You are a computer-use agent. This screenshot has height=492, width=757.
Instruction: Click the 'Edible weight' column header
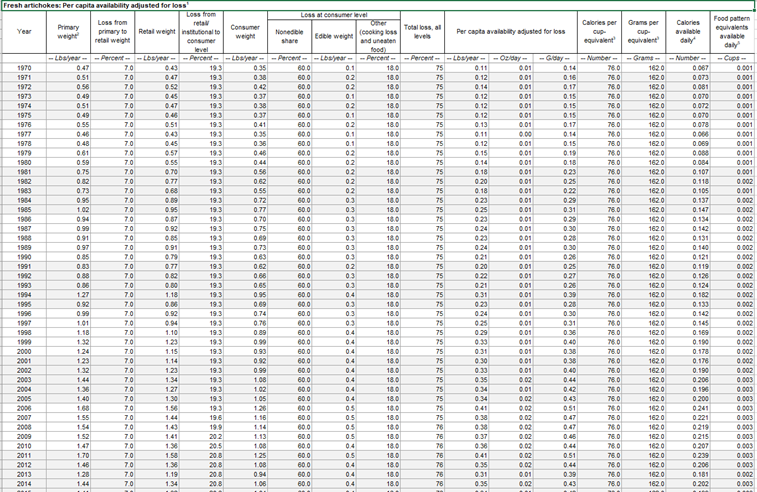pyautogui.click(x=334, y=37)
